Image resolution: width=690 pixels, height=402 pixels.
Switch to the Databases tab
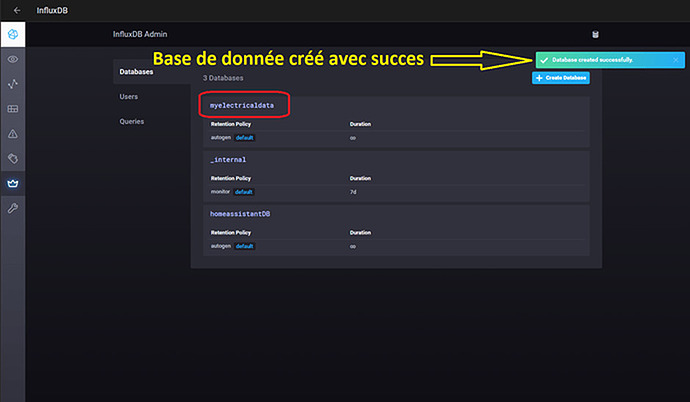tap(136, 72)
